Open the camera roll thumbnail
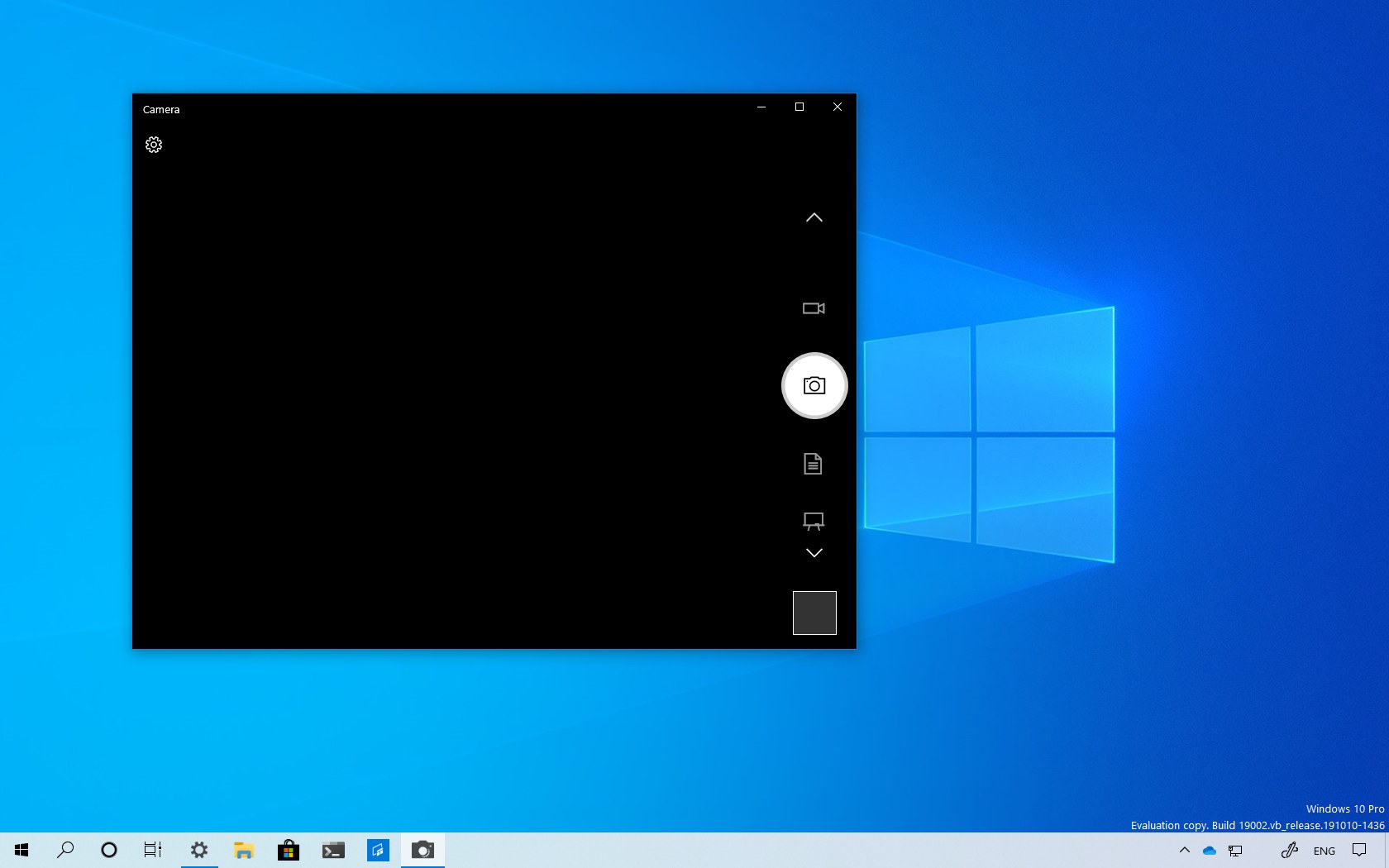Screen dimensions: 1389x868 [814, 613]
